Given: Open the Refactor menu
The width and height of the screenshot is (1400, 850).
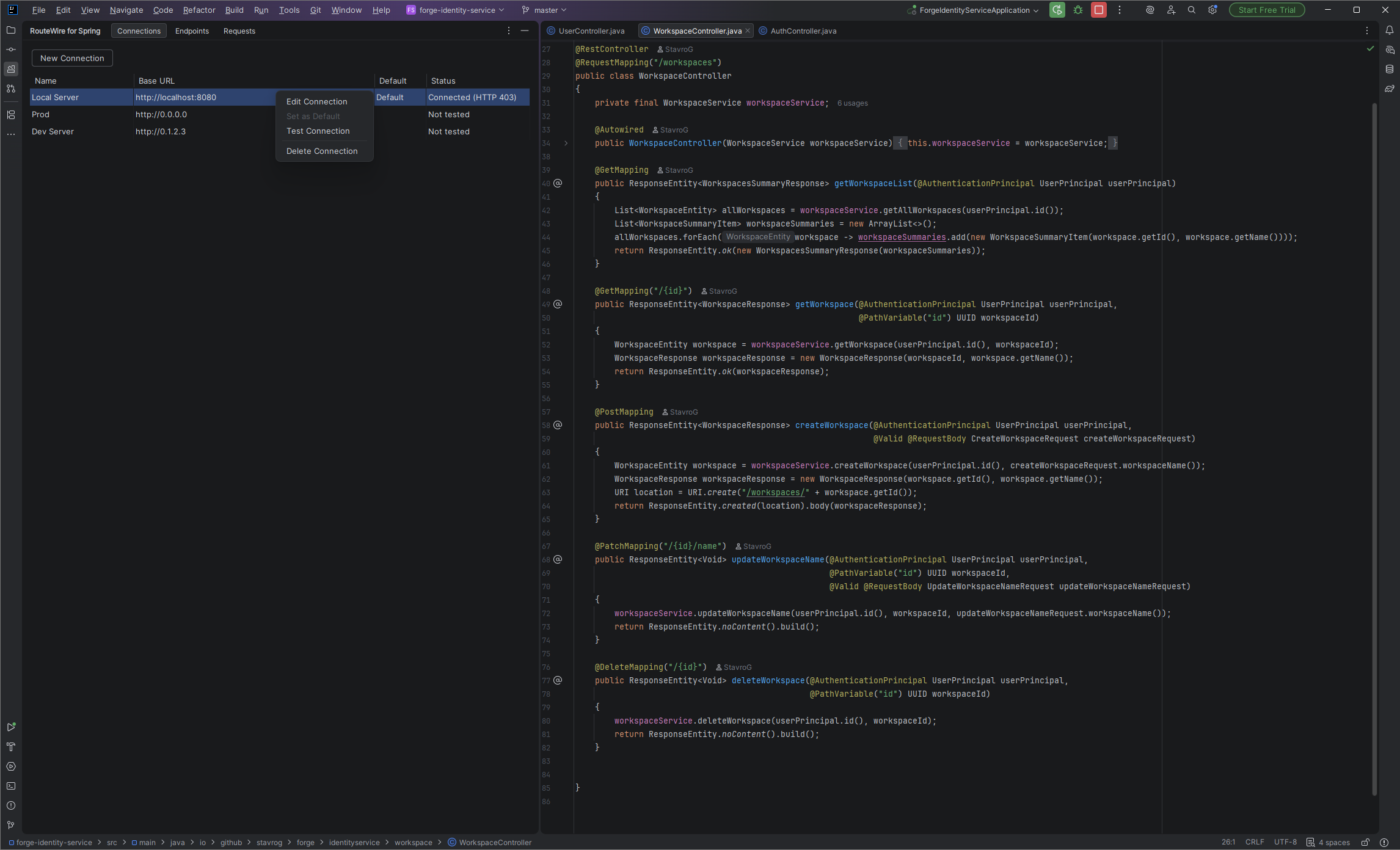Looking at the screenshot, I should tap(199, 10).
